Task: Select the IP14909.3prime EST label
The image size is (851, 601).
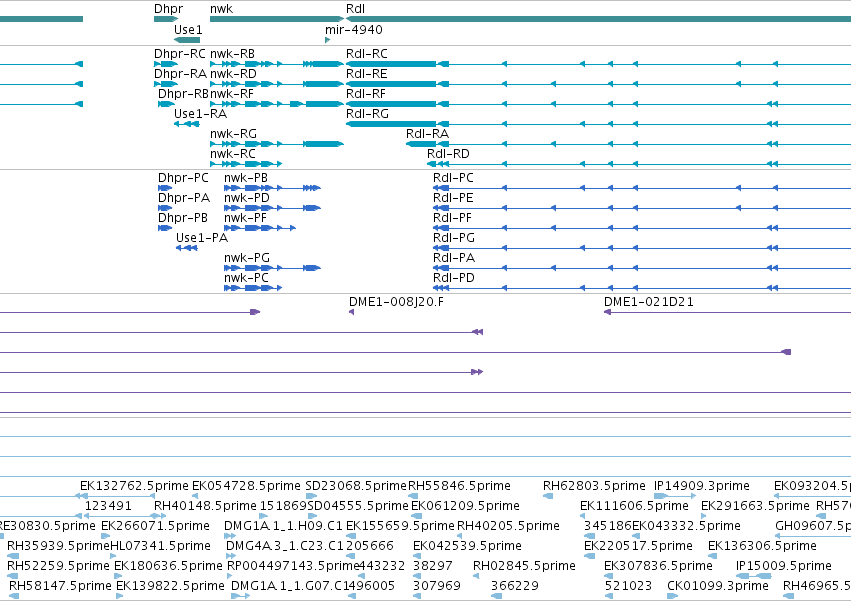Action: (702, 486)
